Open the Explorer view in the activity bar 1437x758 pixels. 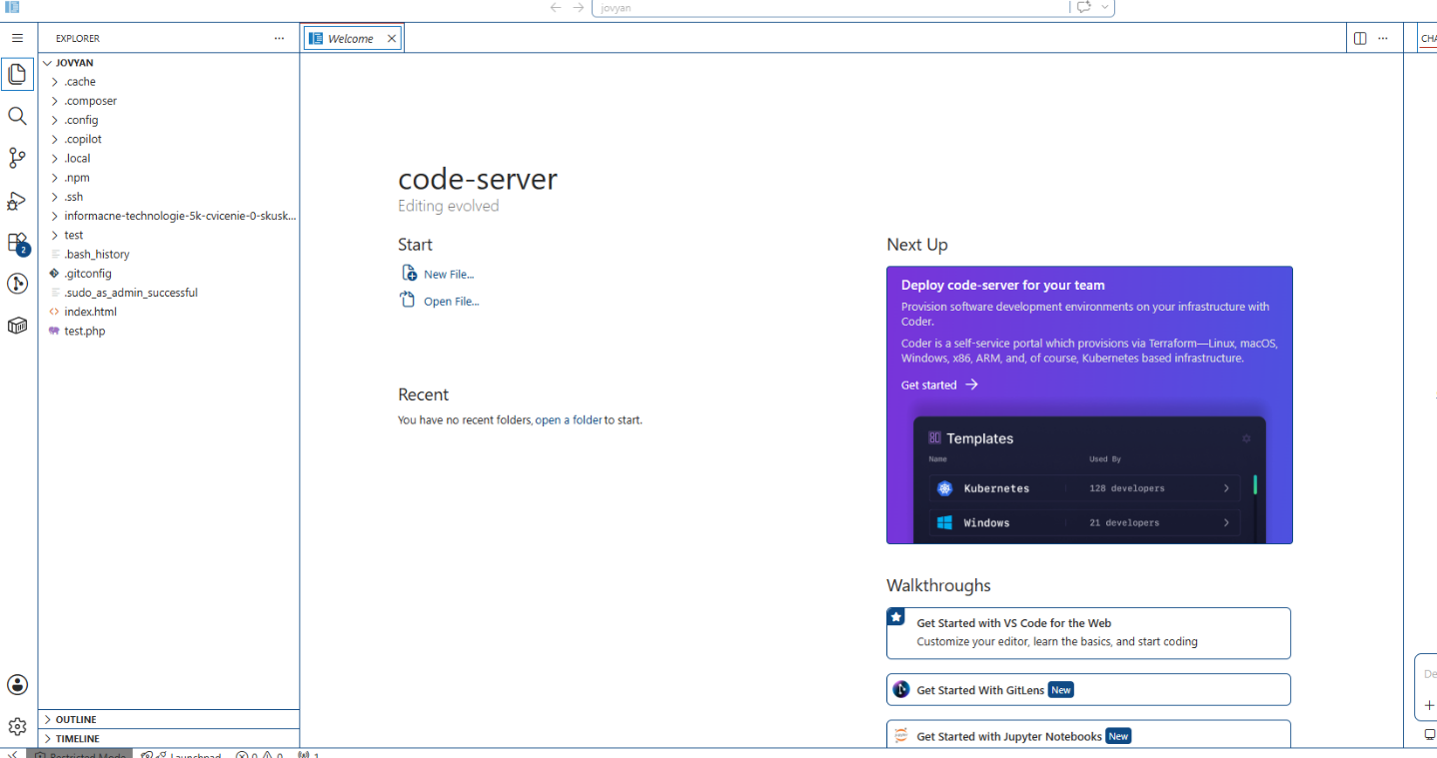tap(17, 75)
